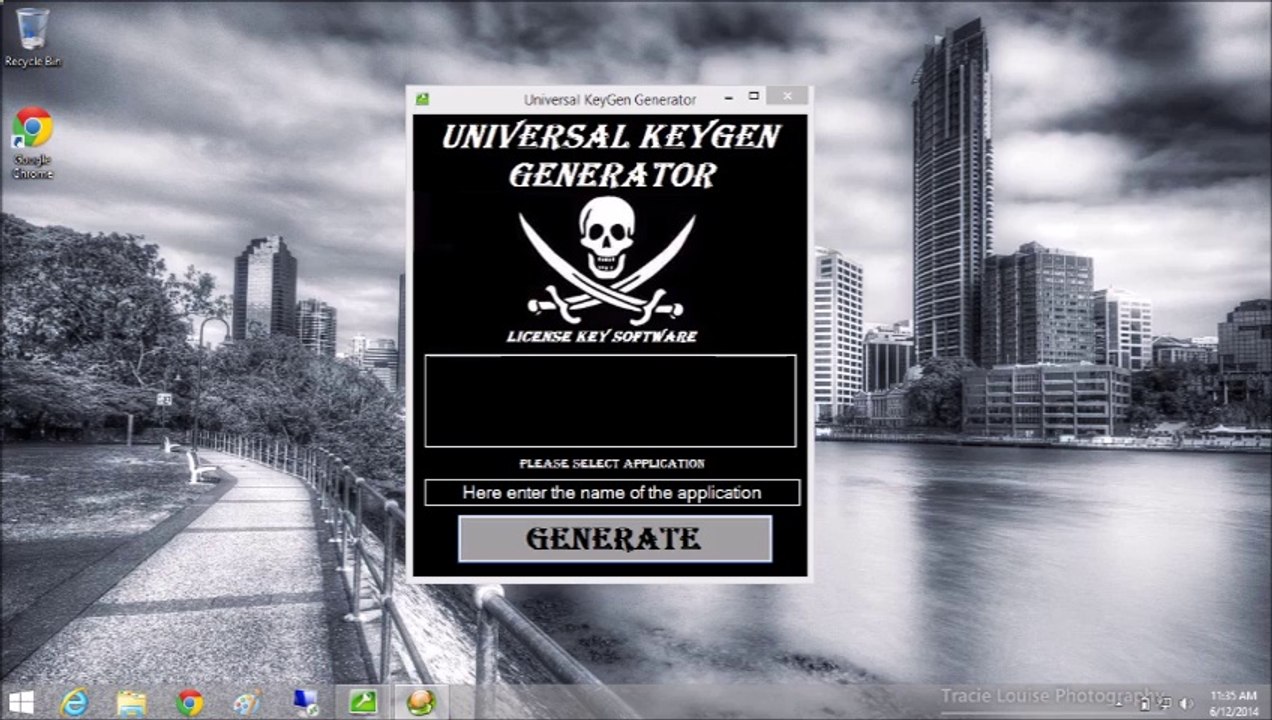Select the Google Chrome desktop shortcut
Image resolution: width=1272 pixels, height=720 pixels.
(x=32, y=144)
